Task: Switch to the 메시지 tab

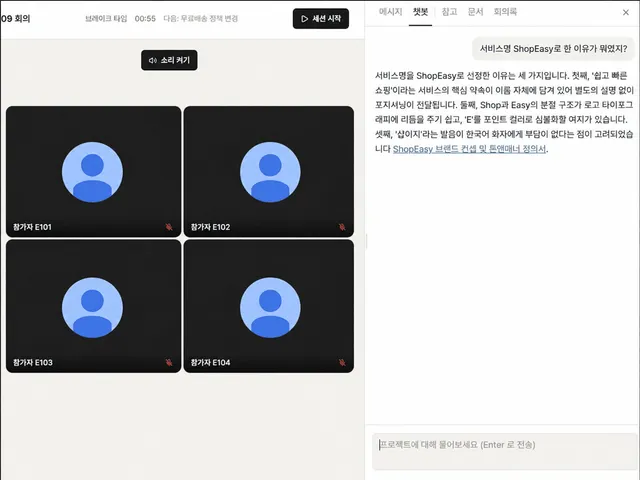Action: pyautogui.click(x=390, y=12)
